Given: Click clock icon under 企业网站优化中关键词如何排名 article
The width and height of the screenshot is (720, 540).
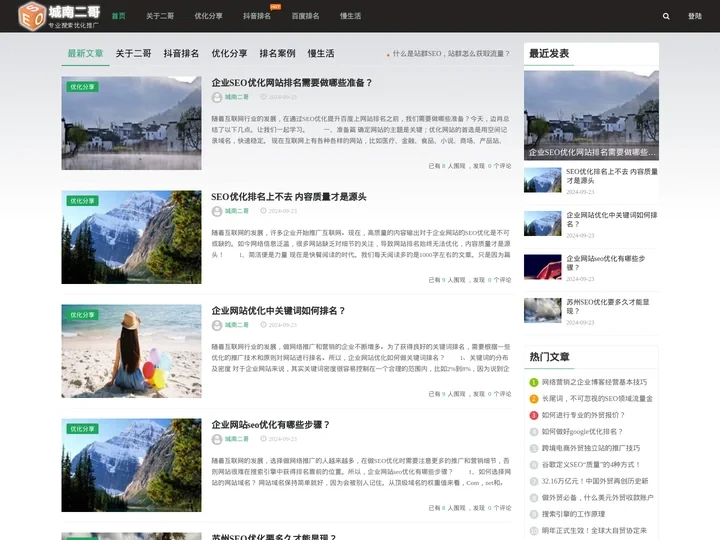Looking at the screenshot, I should (263, 325).
